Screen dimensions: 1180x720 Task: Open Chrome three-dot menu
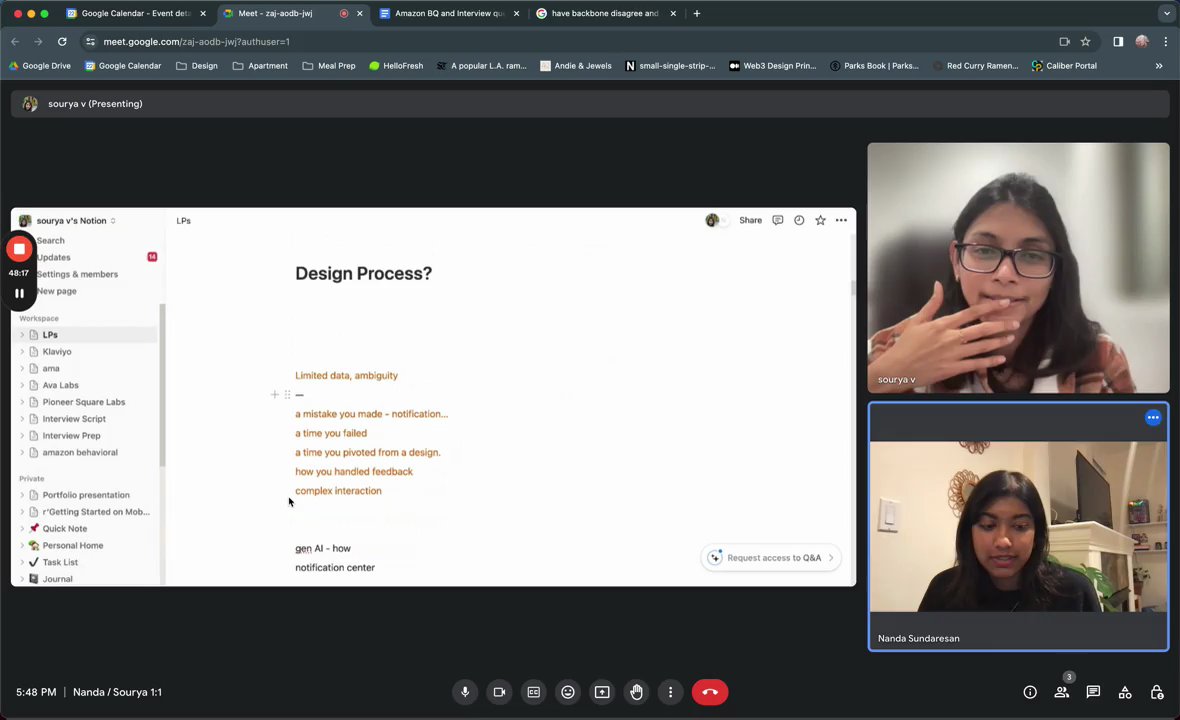pos(1165,42)
